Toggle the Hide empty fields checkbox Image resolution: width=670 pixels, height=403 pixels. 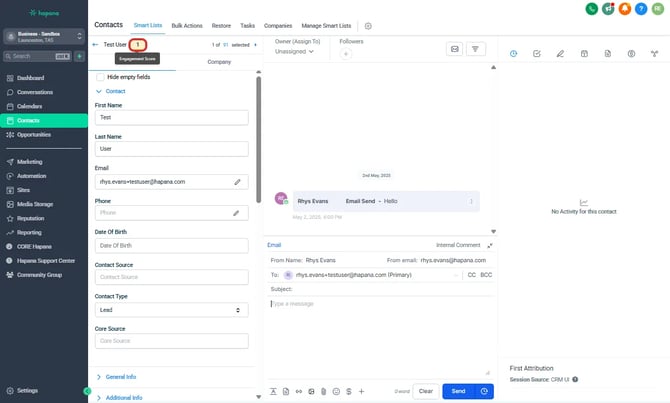(100, 77)
